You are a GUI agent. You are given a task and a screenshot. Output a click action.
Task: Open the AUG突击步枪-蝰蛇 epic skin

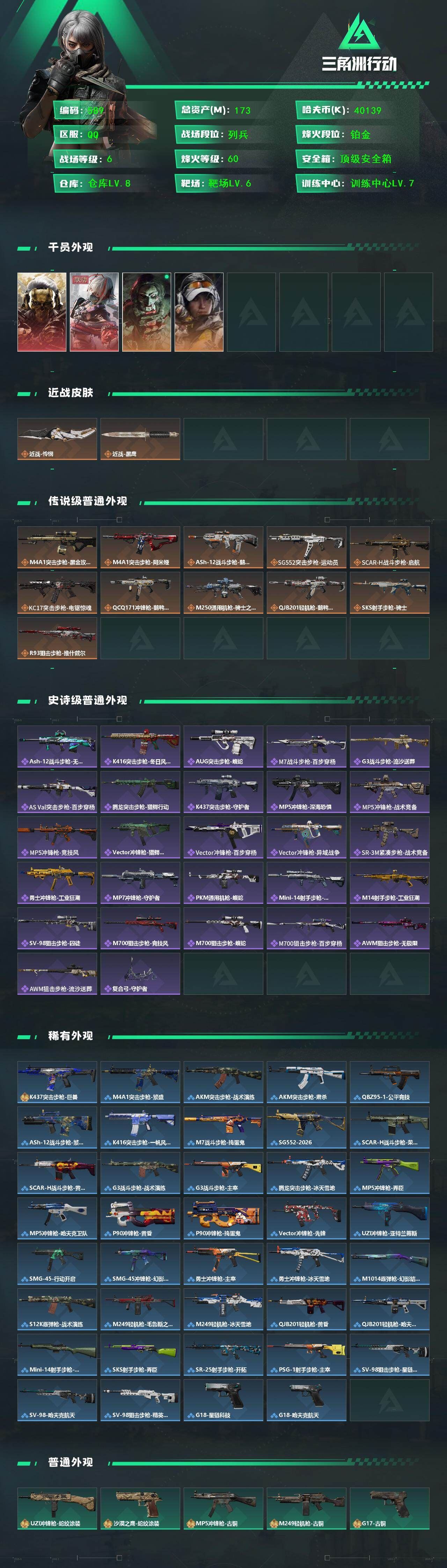tap(224, 746)
